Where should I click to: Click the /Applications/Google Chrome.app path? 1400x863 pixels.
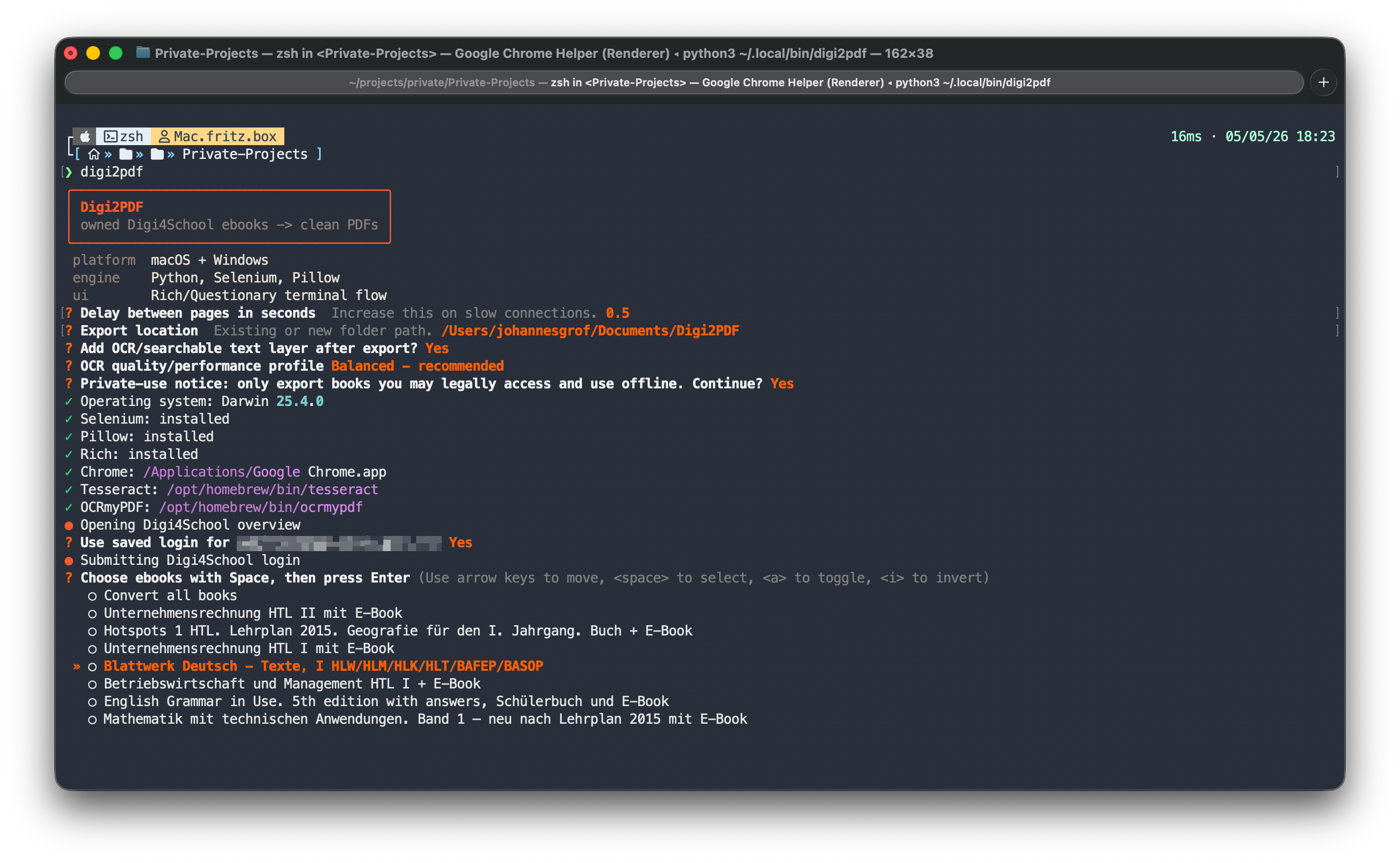click(265, 472)
